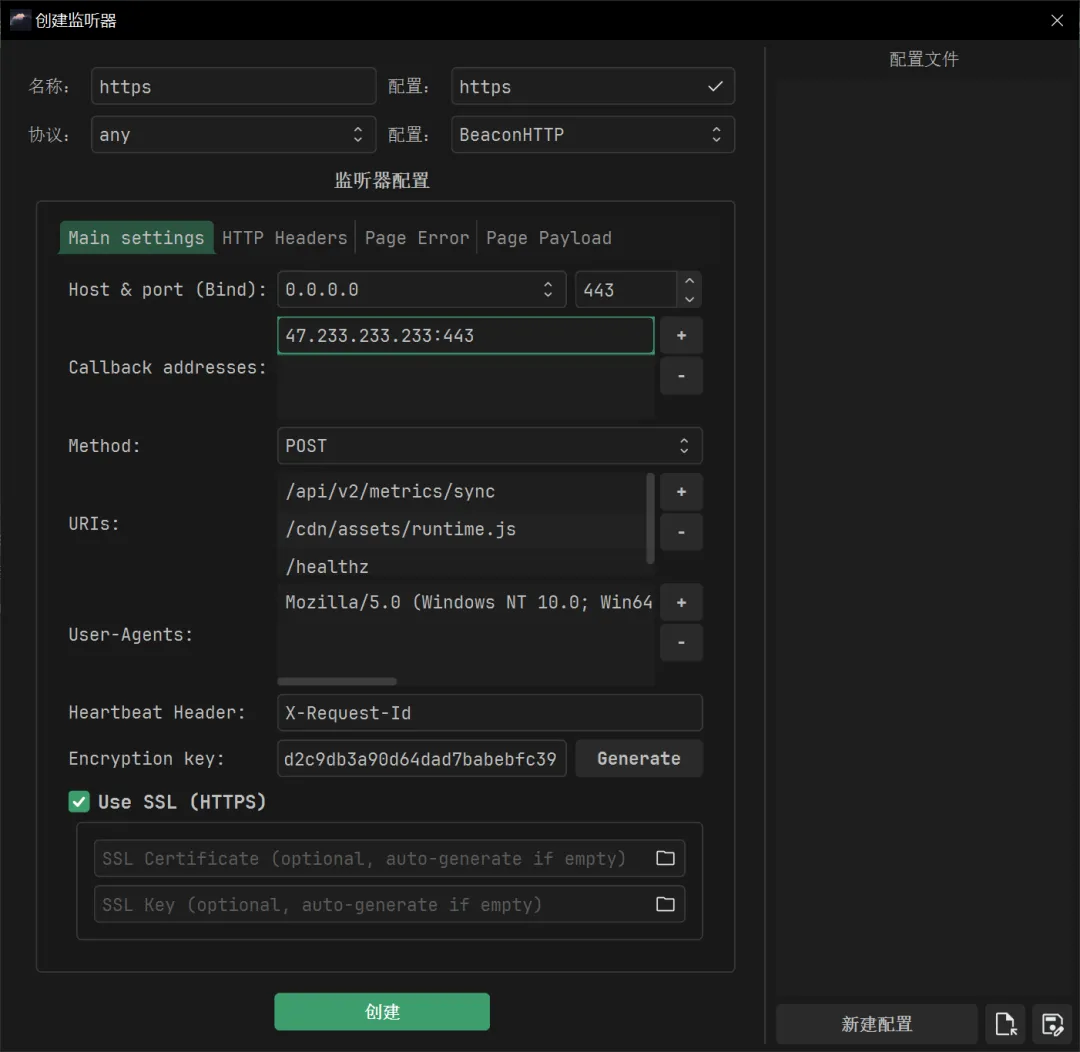Select URI /healthz
Screen dimensions: 1080x1052
click(x=461, y=566)
